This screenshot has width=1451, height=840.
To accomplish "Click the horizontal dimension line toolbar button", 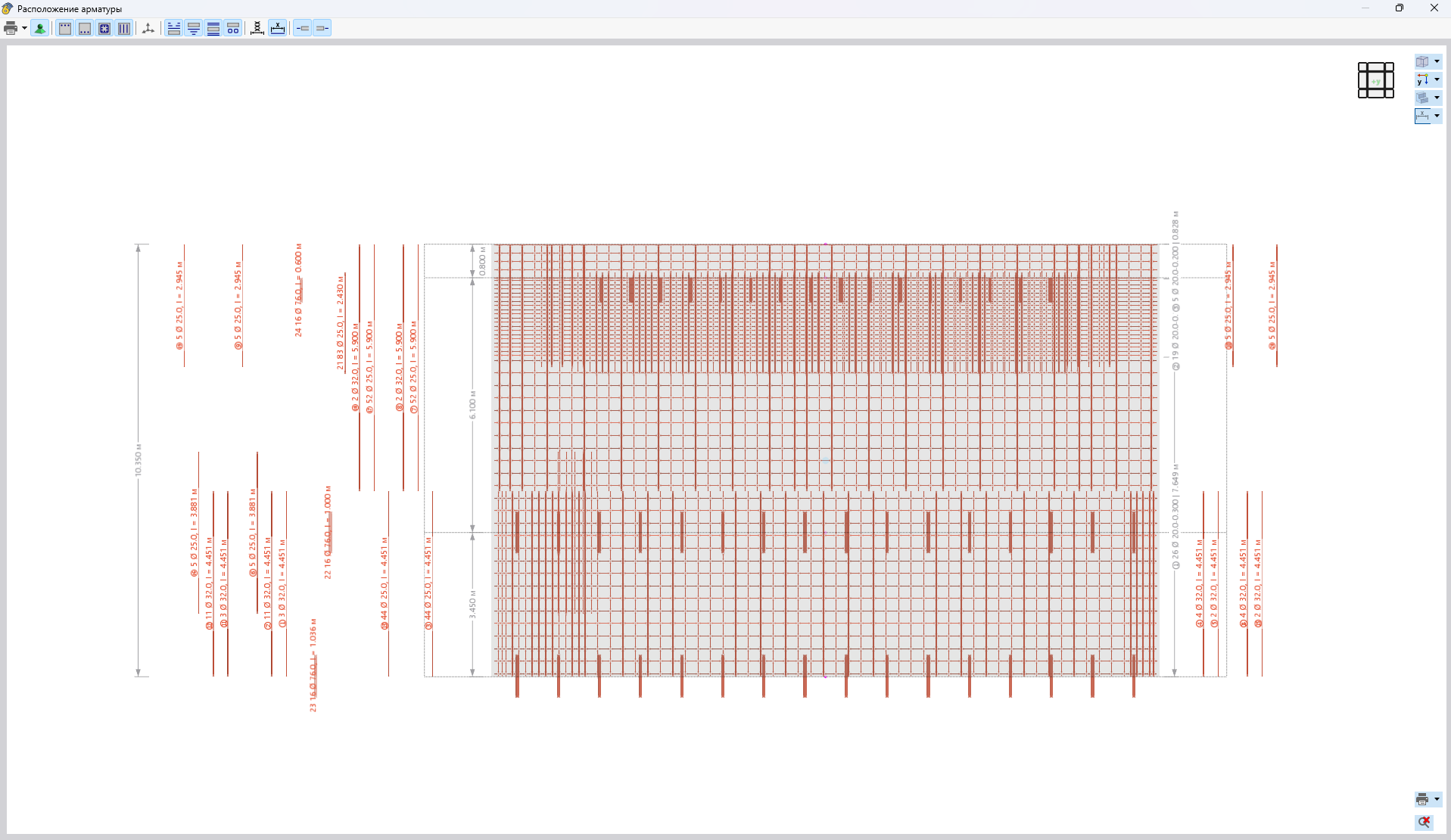I will point(278,29).
